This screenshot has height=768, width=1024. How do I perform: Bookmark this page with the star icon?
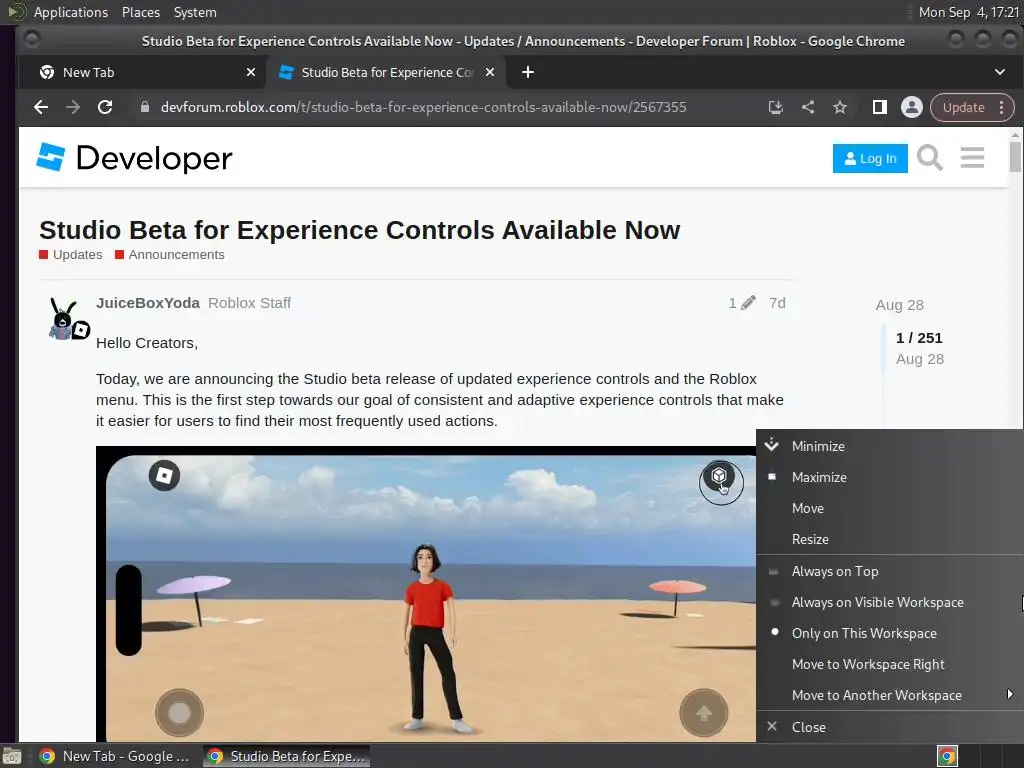tap(840, 107)
